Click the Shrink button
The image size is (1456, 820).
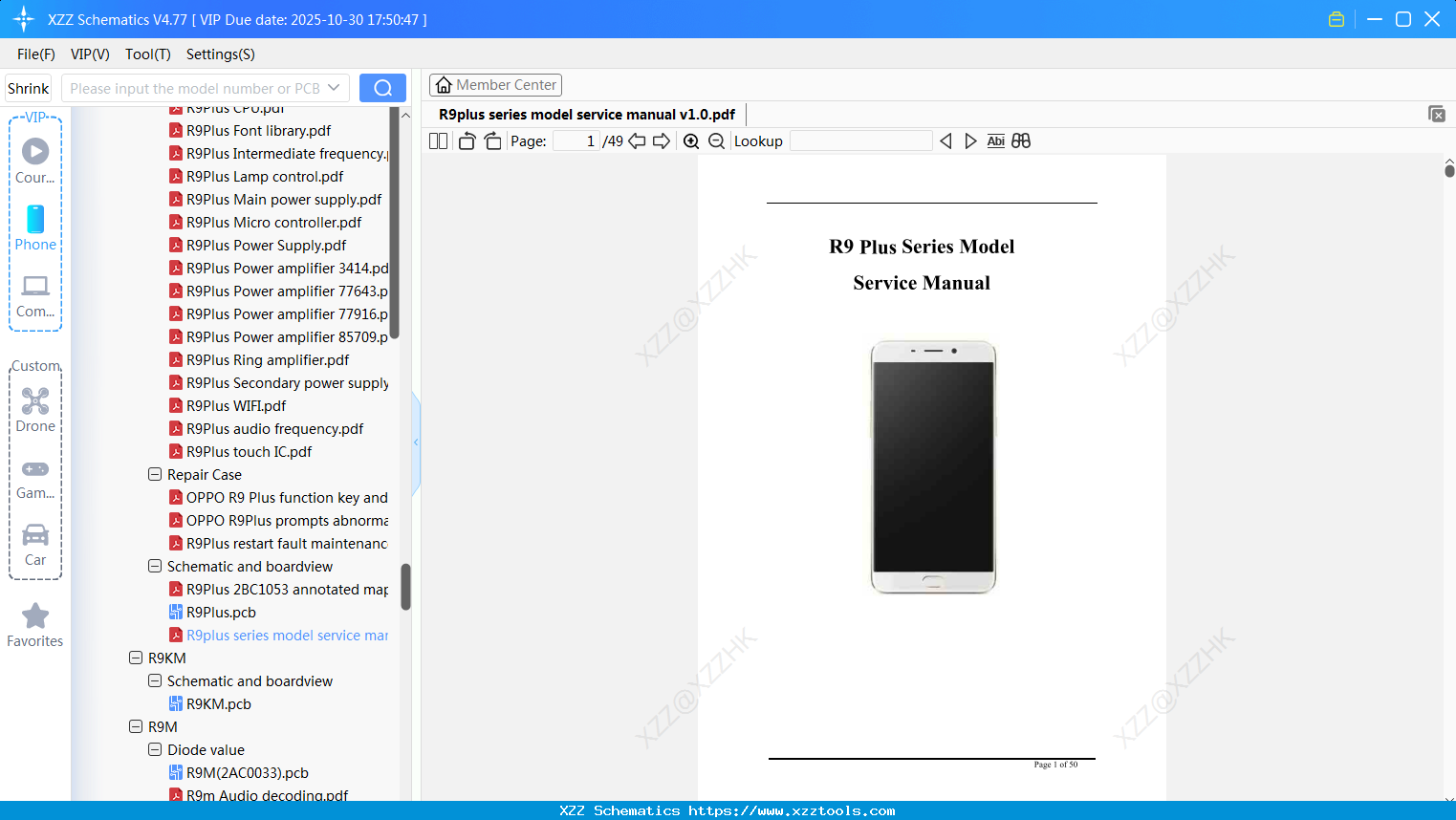click(x=28, y=87)
